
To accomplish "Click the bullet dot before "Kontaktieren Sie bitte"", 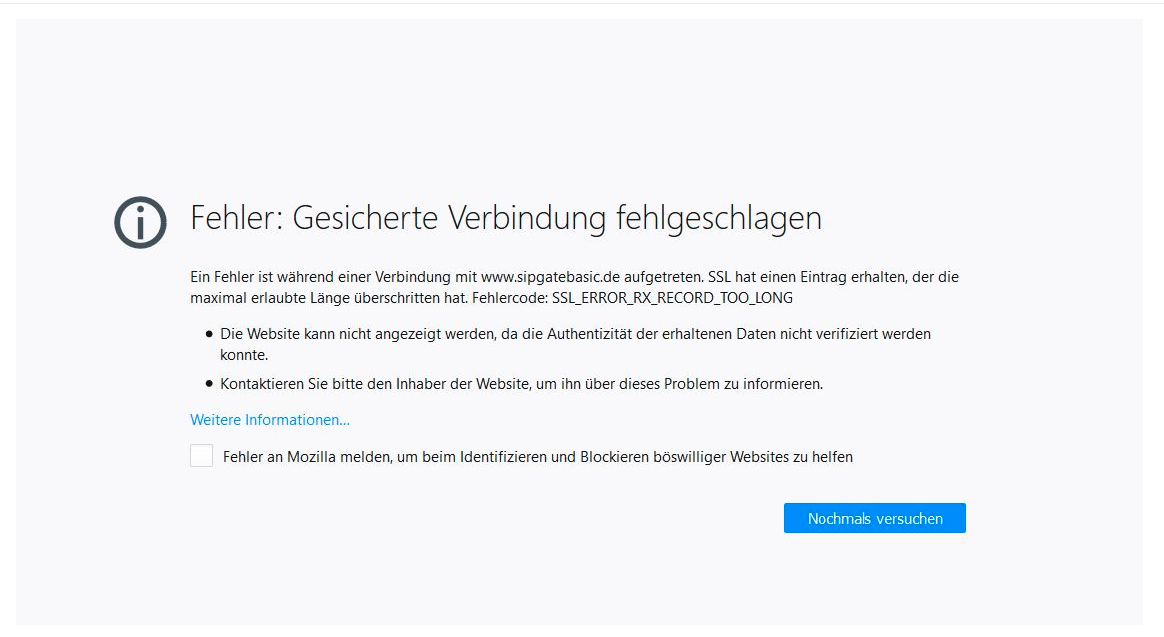I will tap(209, 384).
